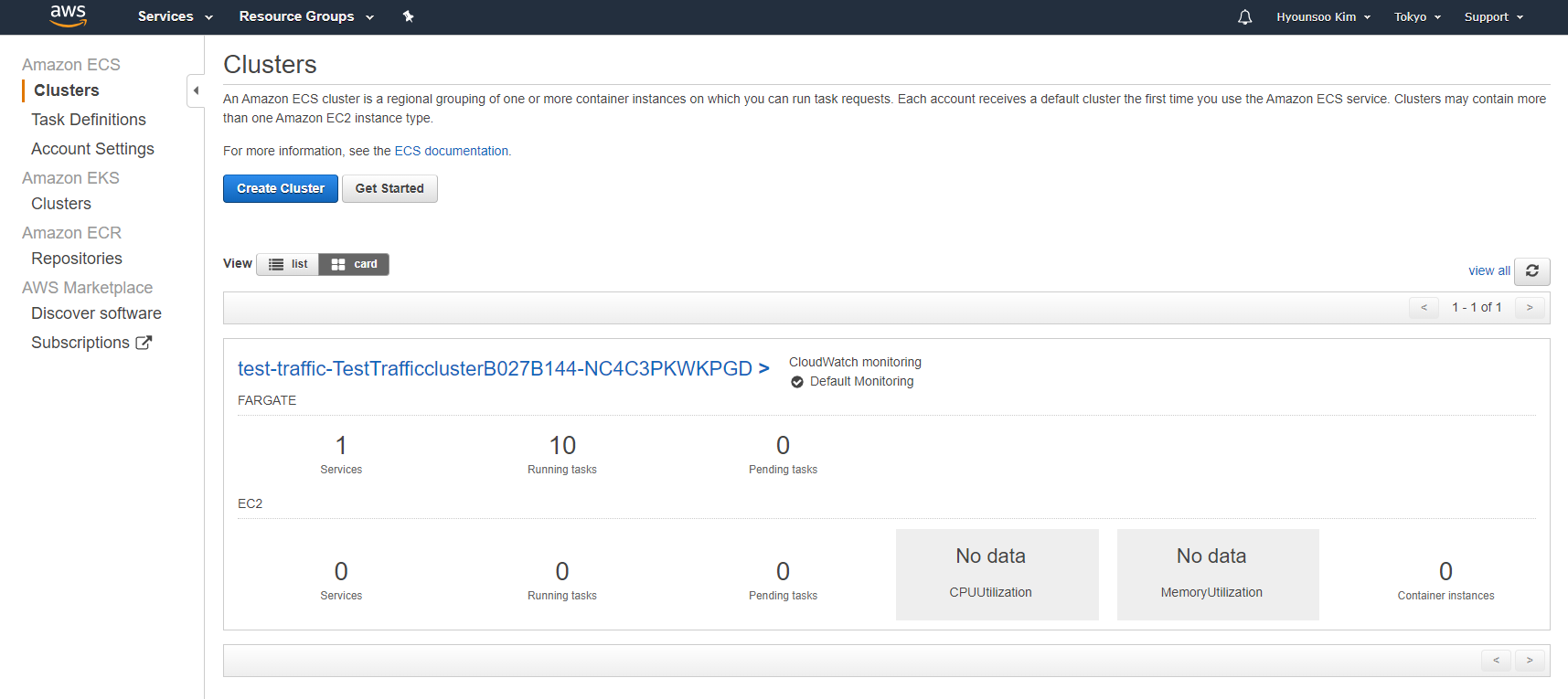Click the Clusters page heading
1568x699 pixels.
coord(270,64)
